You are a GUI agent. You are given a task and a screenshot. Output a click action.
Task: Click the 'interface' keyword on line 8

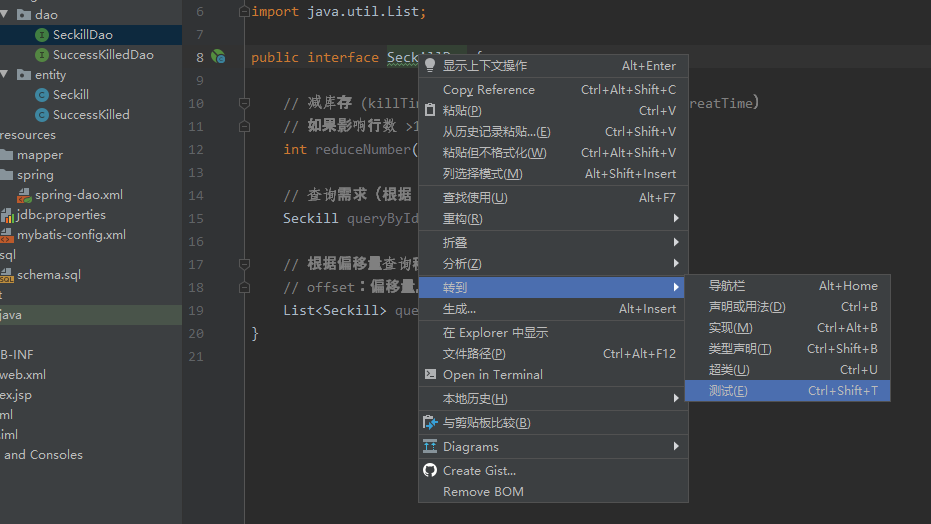[343, 58]
